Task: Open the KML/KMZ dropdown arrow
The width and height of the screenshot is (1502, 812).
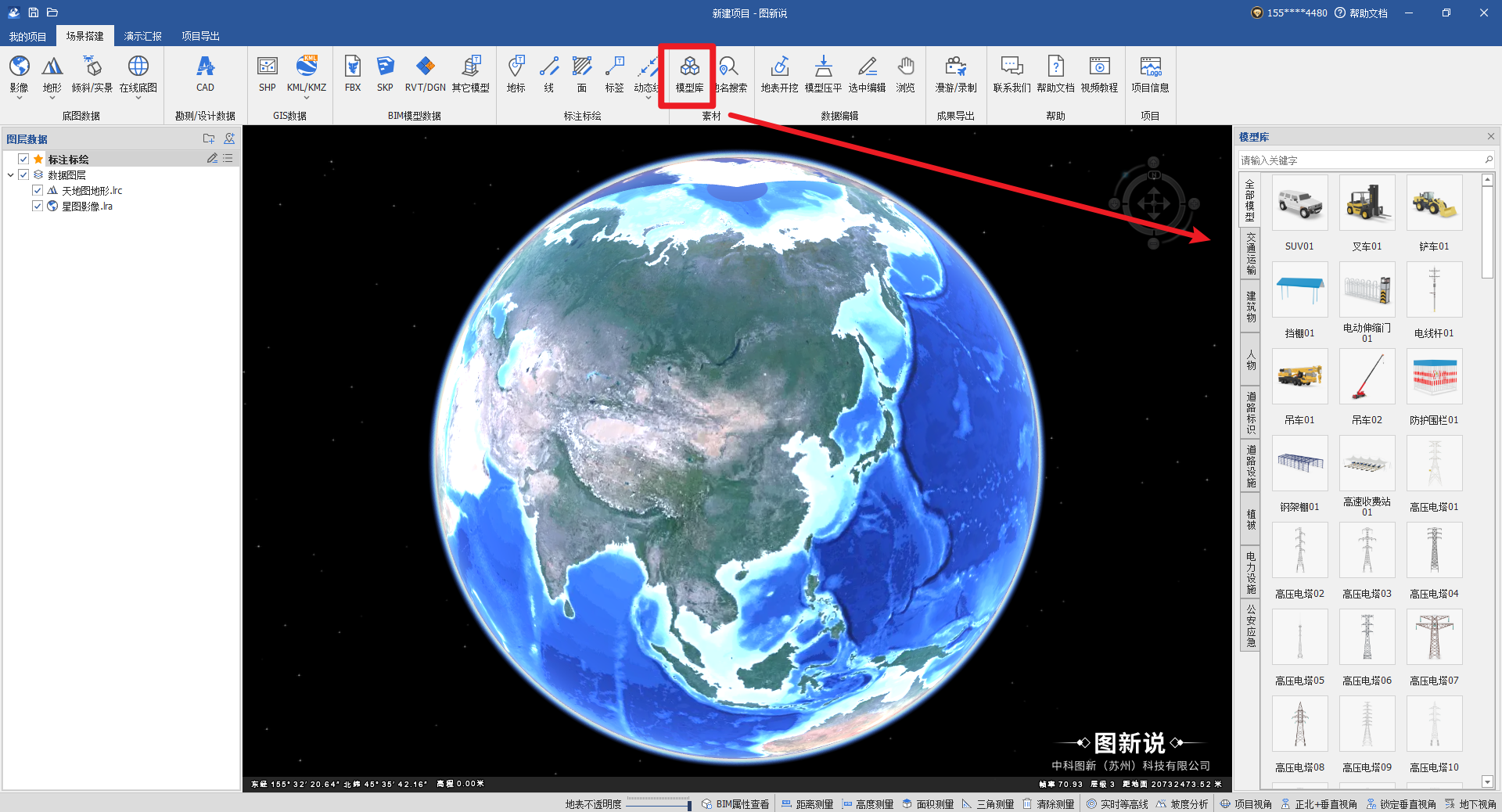Action: click(307, 99)
